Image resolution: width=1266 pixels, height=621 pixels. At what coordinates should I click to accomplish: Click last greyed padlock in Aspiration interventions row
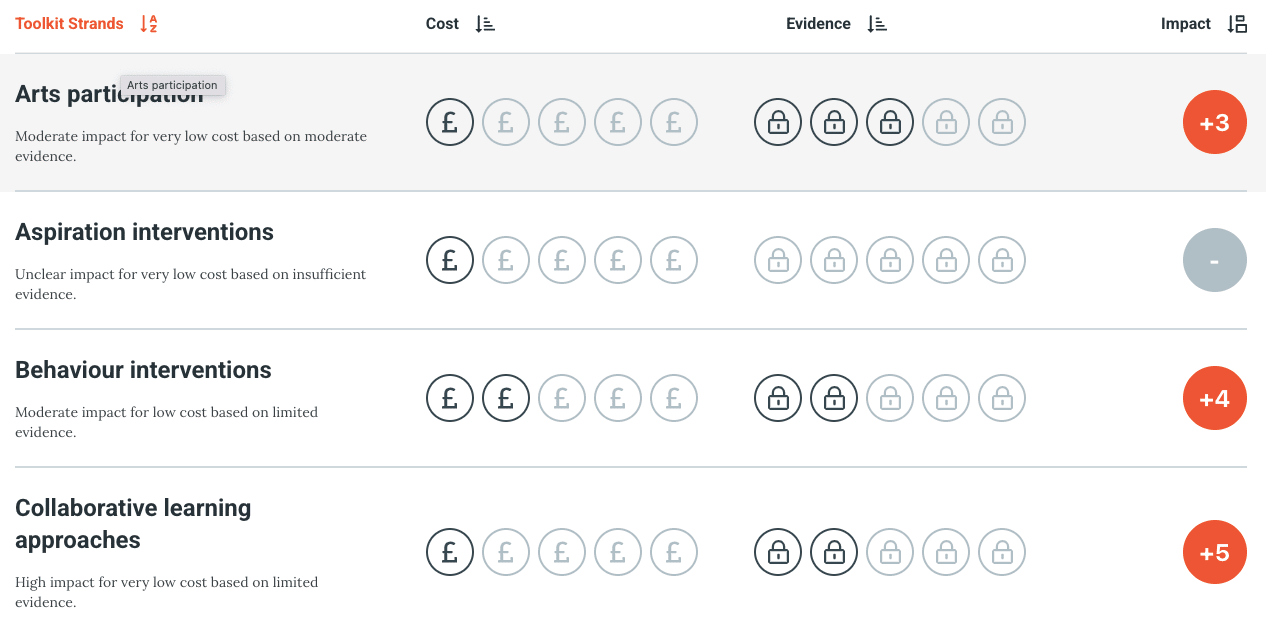coord(1002,260)
